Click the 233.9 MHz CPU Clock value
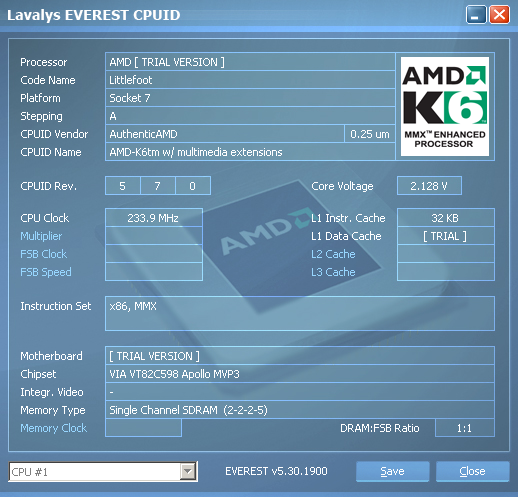 coord(154,218)
